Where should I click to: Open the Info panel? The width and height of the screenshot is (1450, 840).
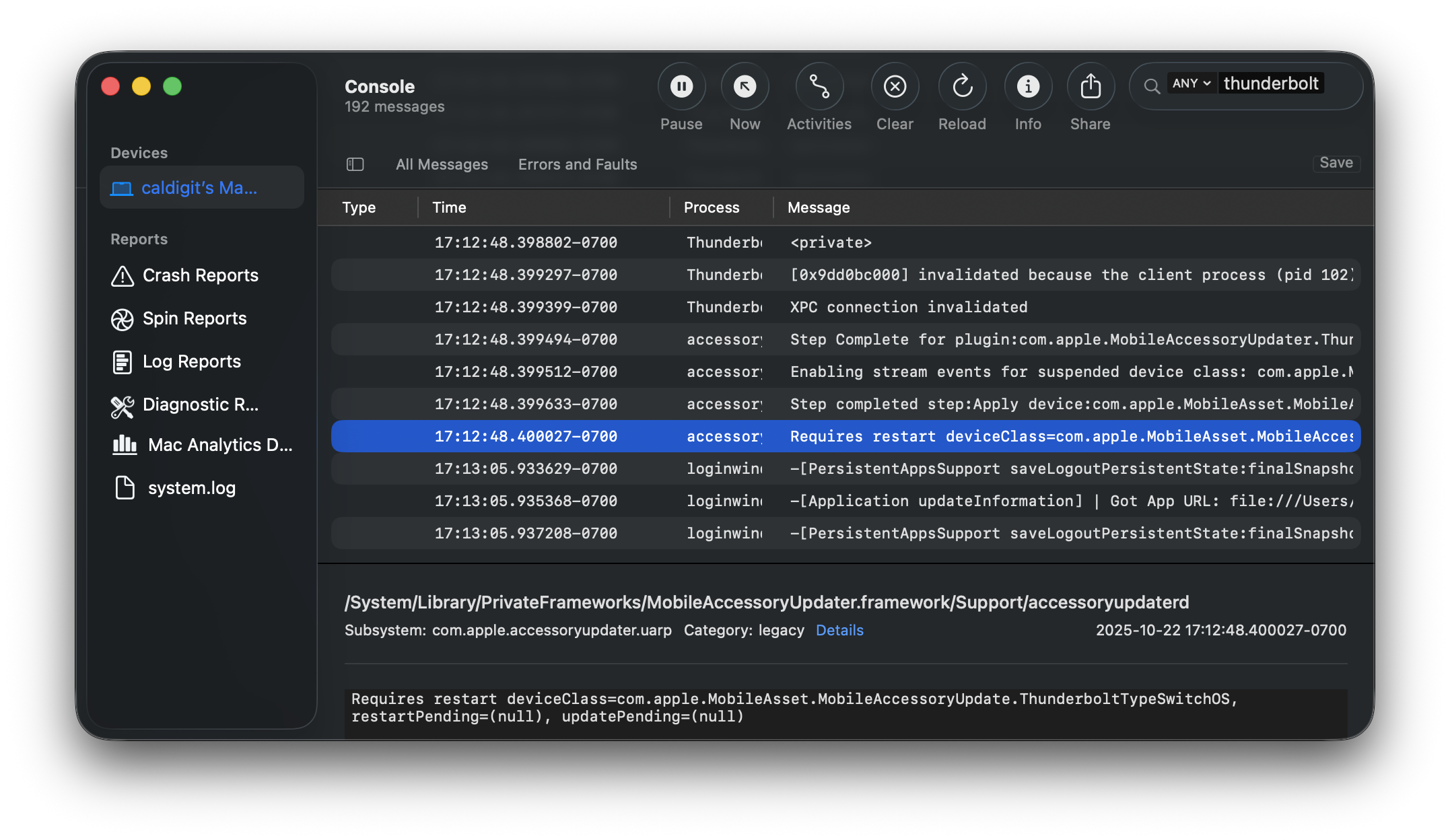point(1028,86)
